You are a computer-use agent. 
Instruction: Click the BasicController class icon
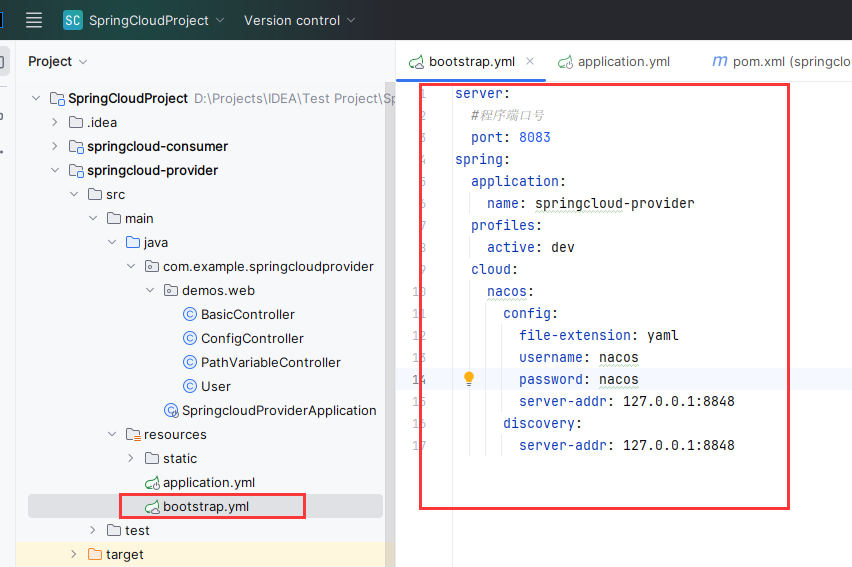pos(190,314)
